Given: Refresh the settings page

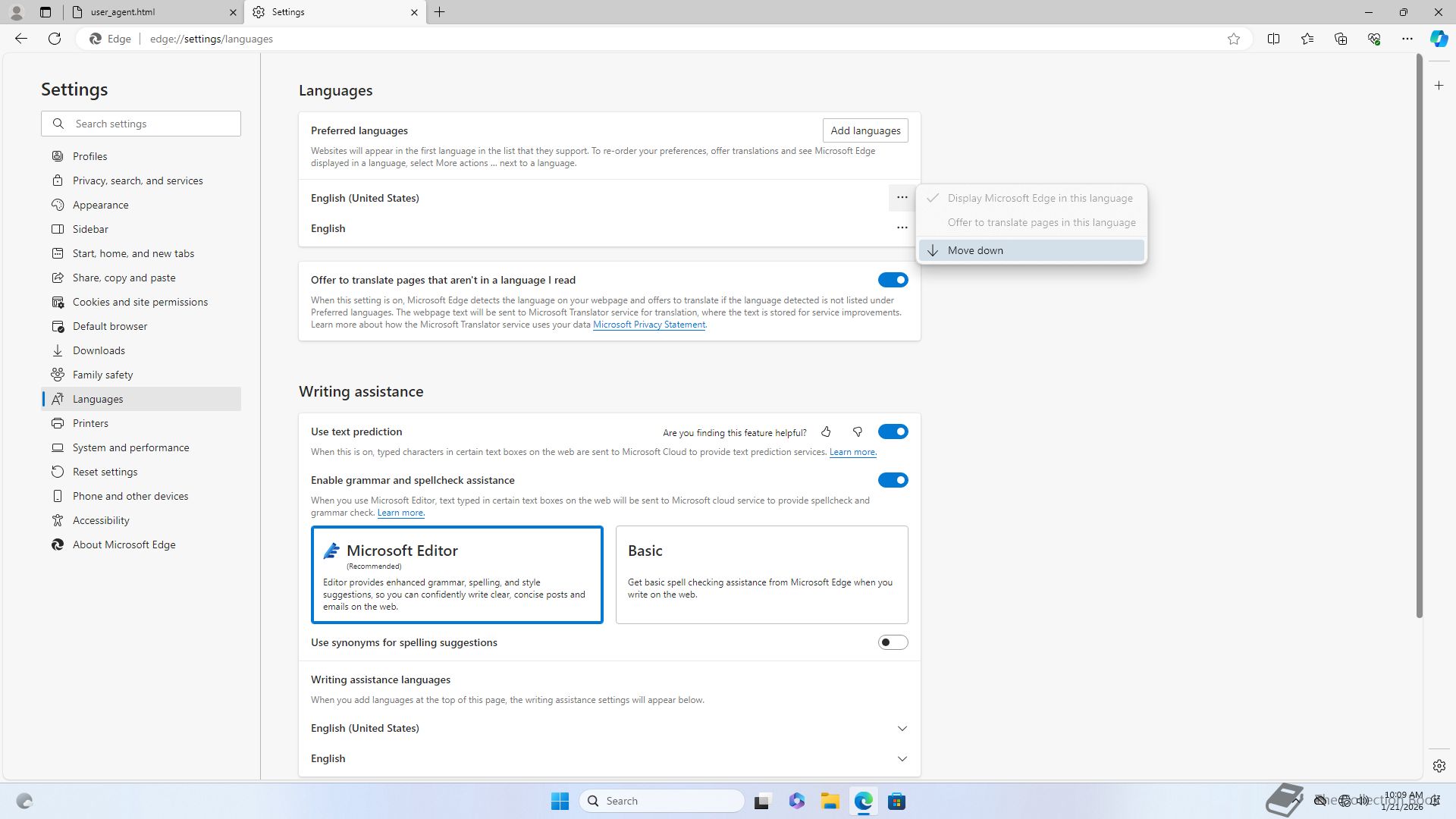Looking at the screenshot, I should [55, 39].
